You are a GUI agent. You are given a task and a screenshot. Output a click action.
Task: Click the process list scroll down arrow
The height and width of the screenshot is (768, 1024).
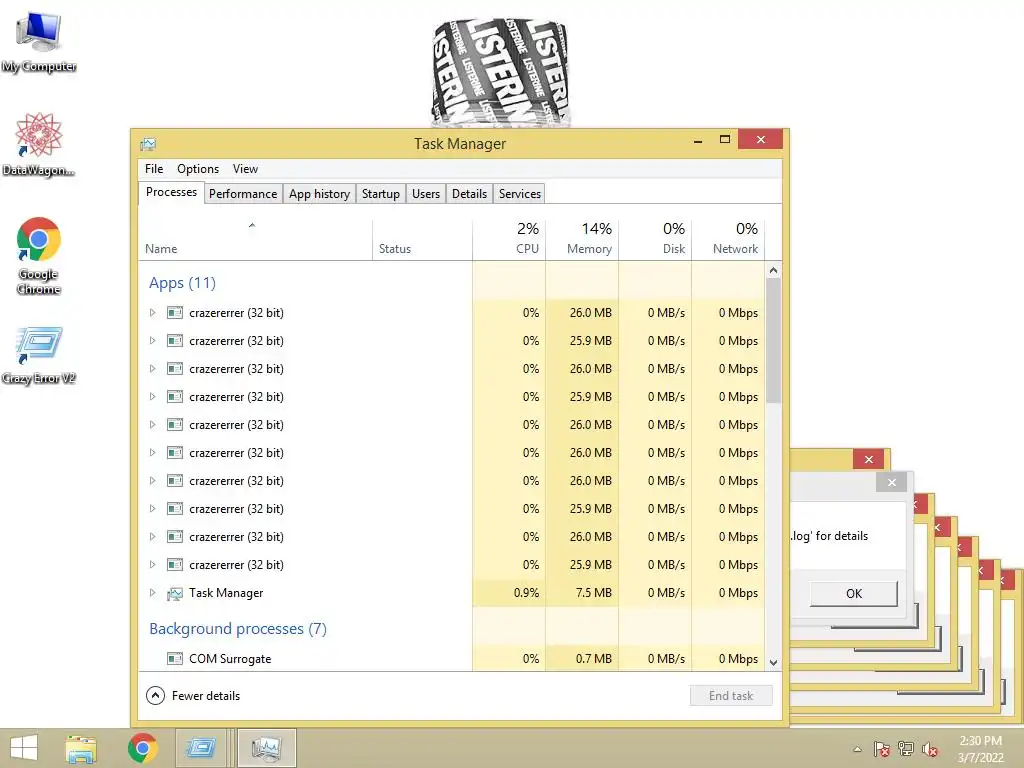pyautogui.click(x=773, y=662)
